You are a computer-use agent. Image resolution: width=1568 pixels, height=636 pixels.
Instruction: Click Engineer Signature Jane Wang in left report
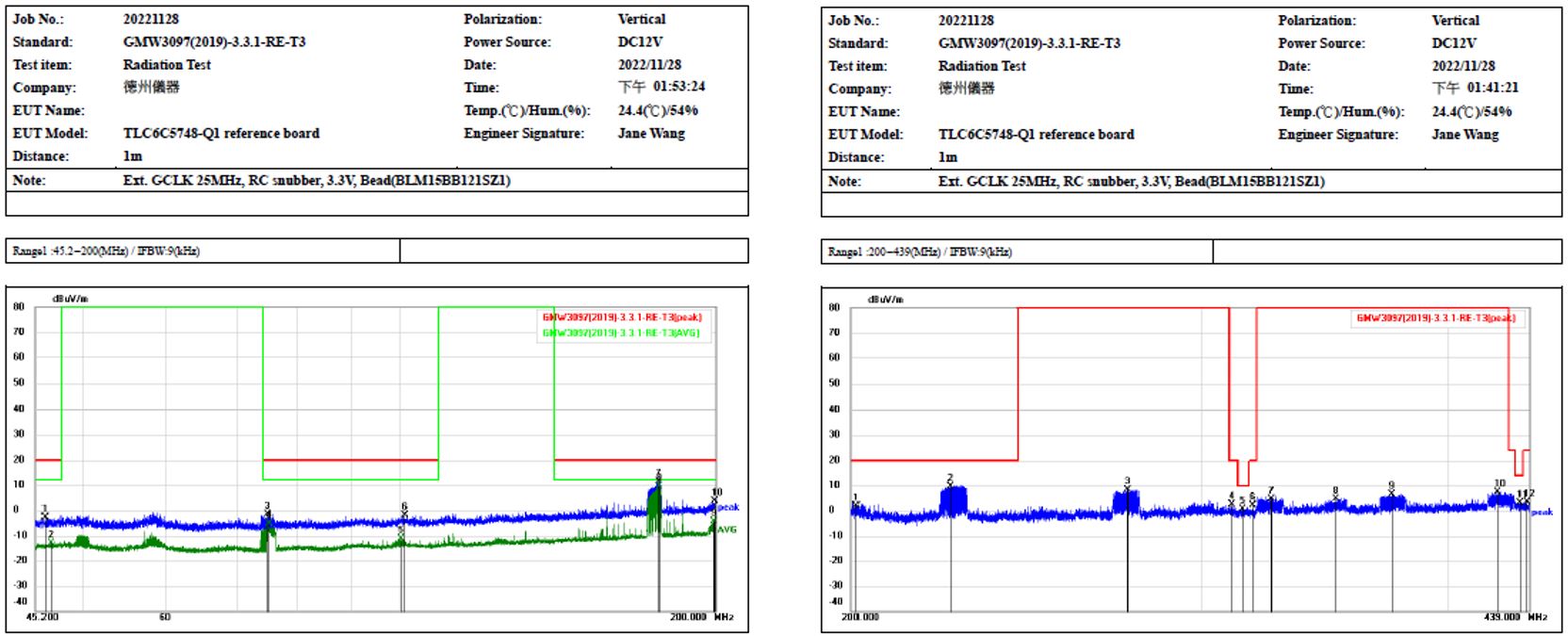coord(651,134)
